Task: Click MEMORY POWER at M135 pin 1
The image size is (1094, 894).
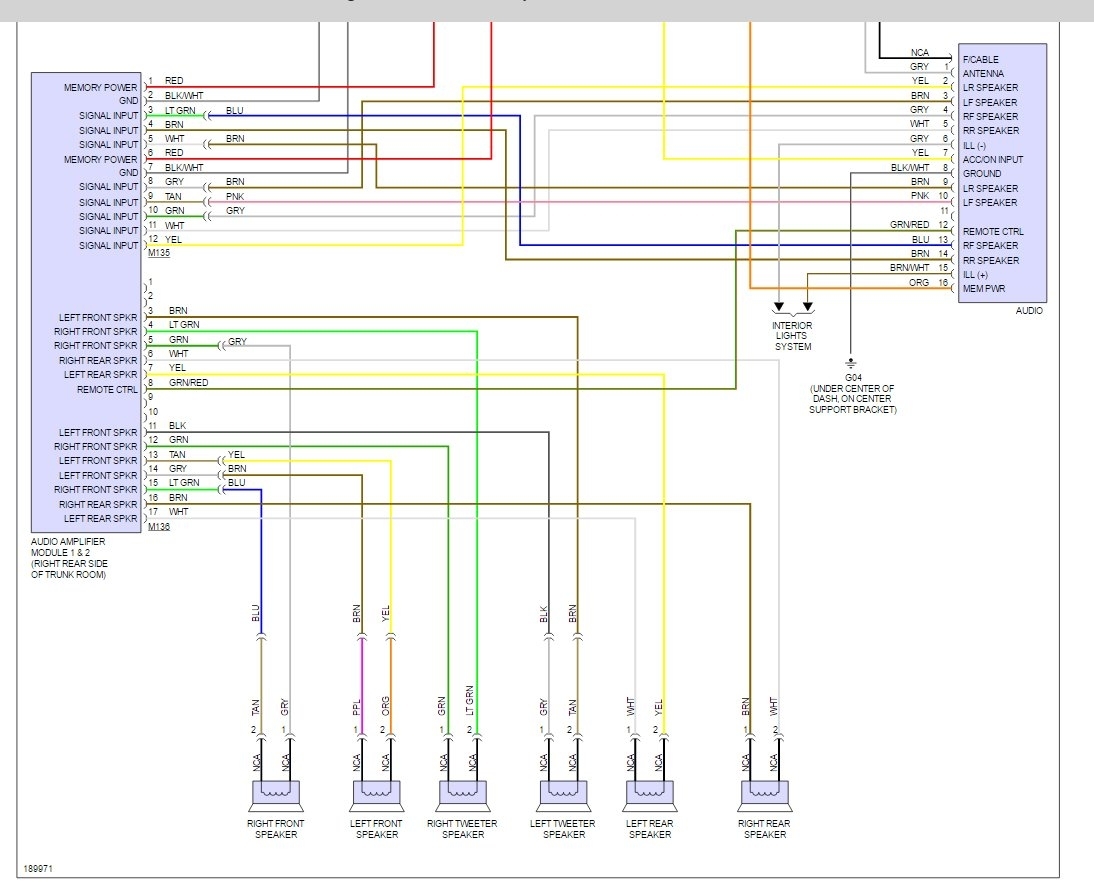Action: [100, 87]
